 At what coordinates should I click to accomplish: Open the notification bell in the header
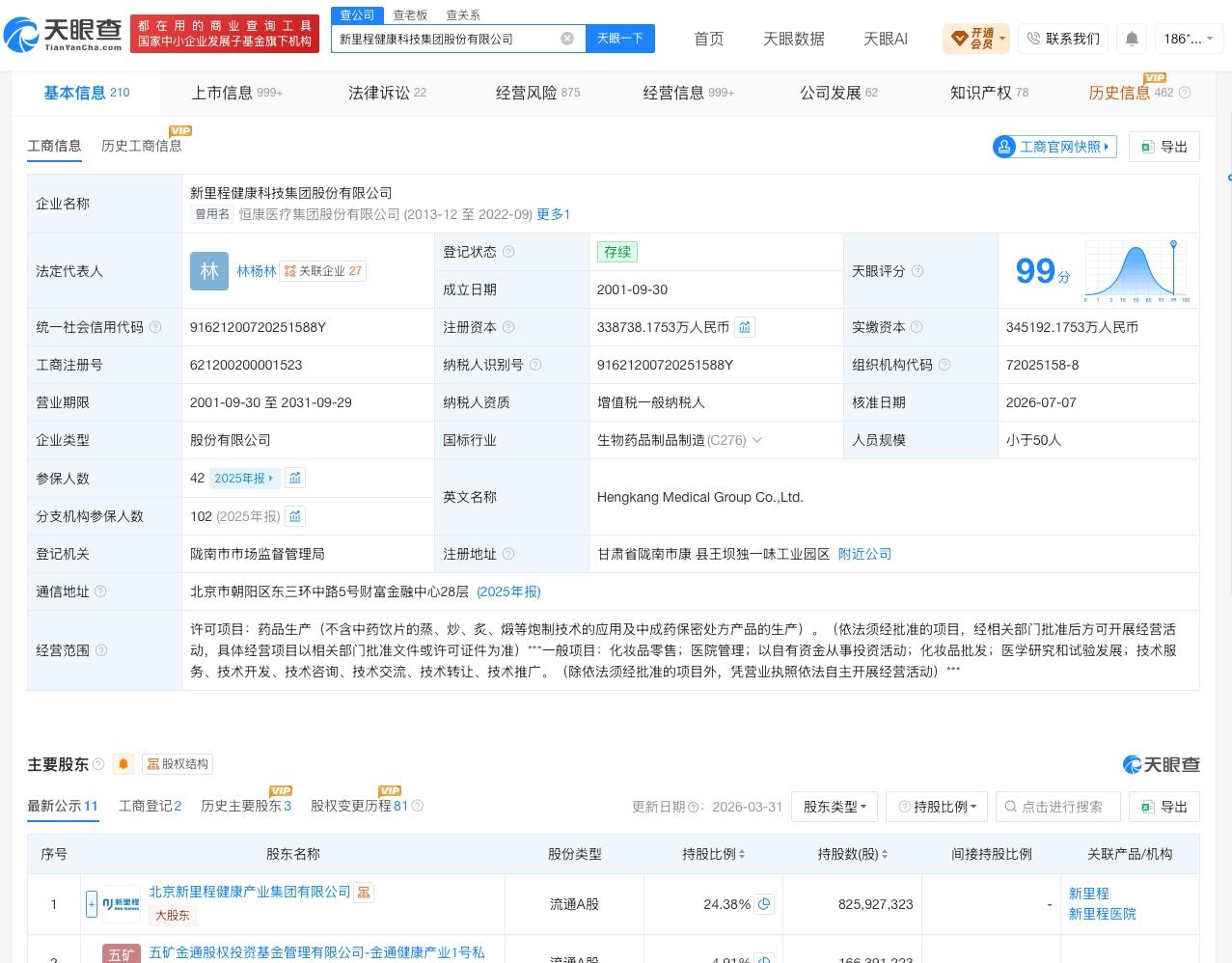[x=1132, y=39]
